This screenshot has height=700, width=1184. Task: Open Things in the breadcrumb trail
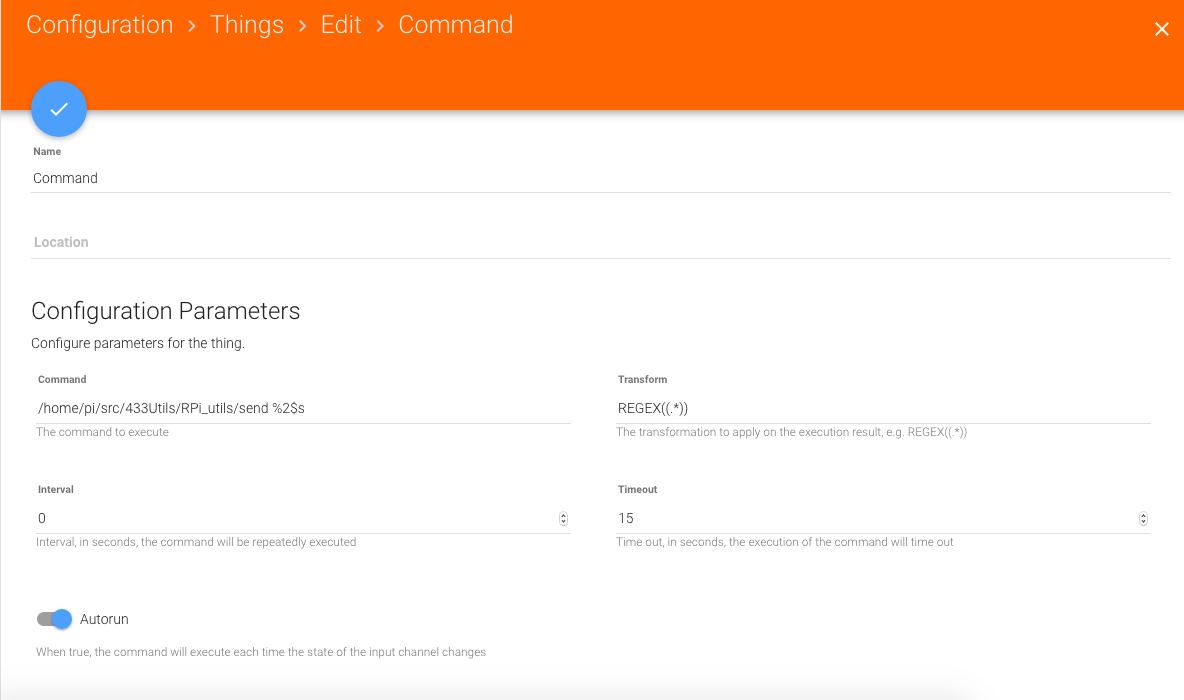(247, 25)
